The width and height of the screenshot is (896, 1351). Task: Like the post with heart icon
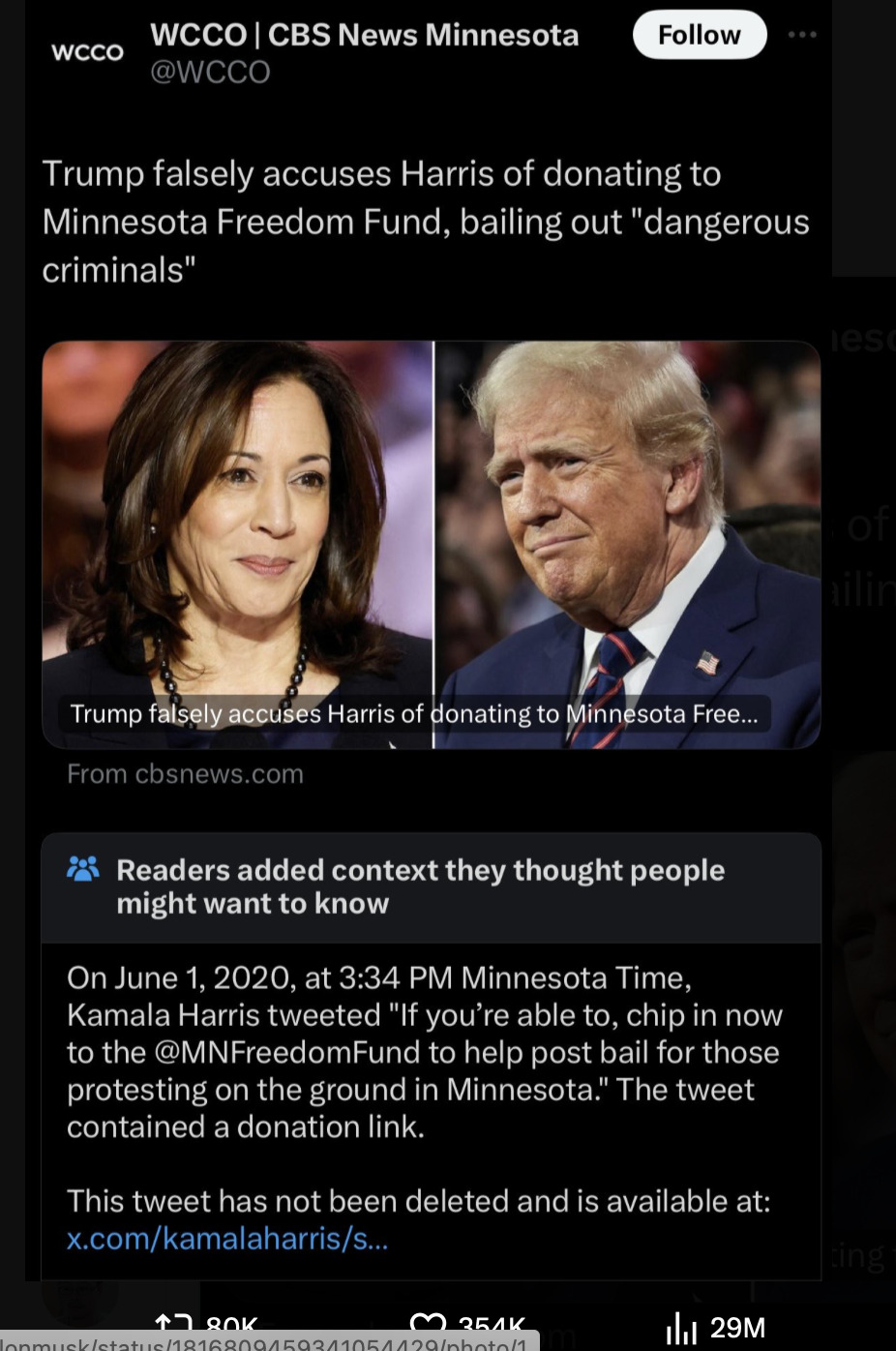428,1324
